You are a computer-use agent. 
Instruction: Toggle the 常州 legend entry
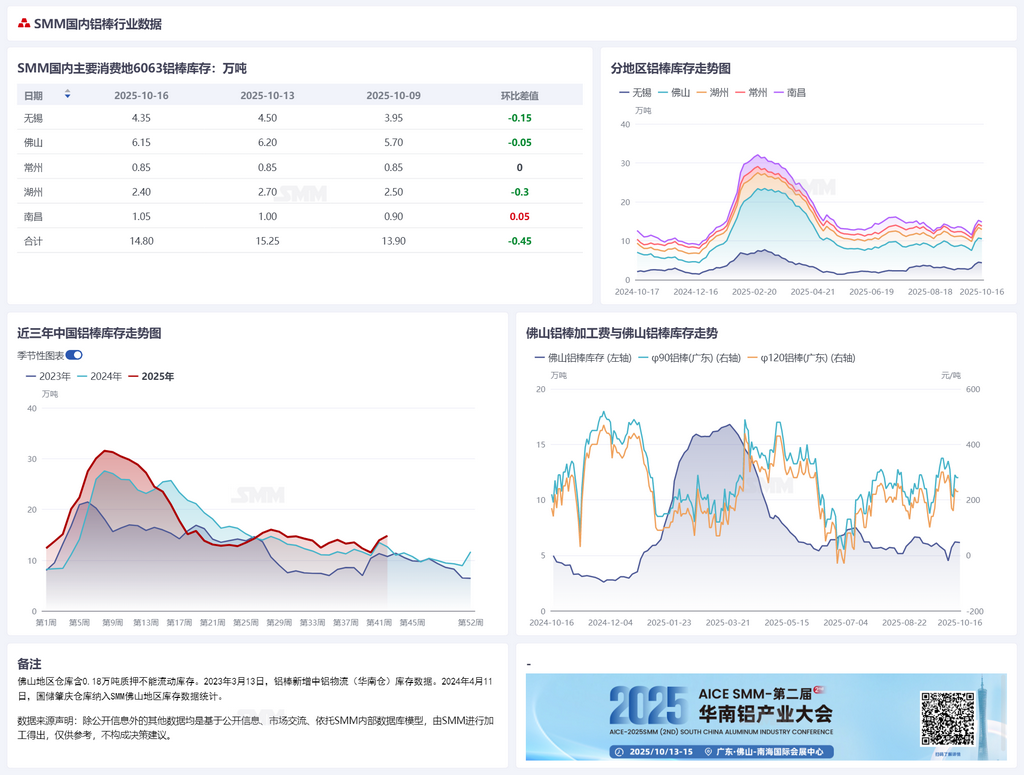(x=755, y=92)
